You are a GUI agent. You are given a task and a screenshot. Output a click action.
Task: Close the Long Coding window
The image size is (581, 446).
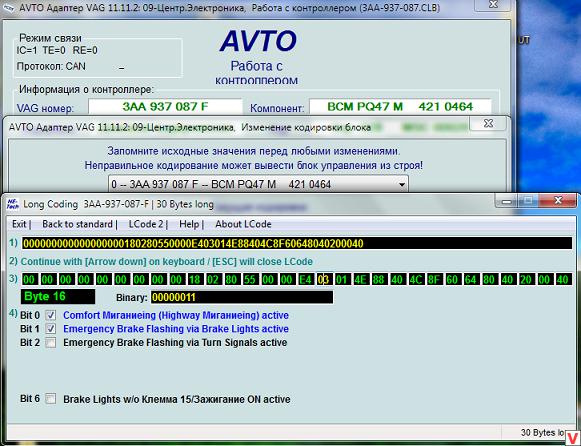(558, 201)
